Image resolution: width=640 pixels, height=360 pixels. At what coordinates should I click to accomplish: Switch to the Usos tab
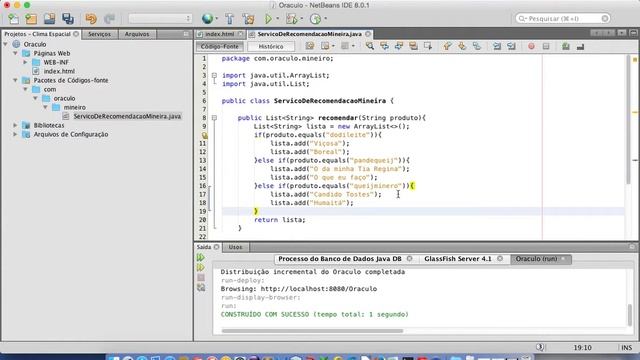235,247
